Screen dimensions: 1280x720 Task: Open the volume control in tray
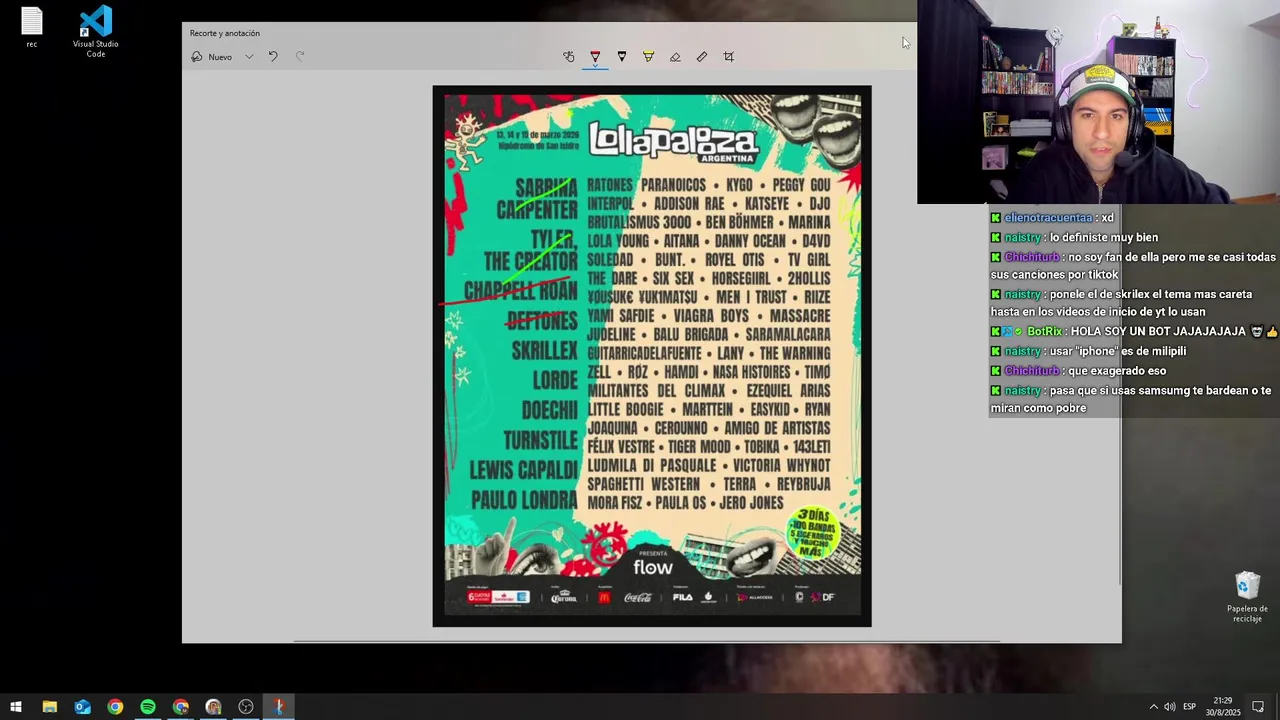1170,707
